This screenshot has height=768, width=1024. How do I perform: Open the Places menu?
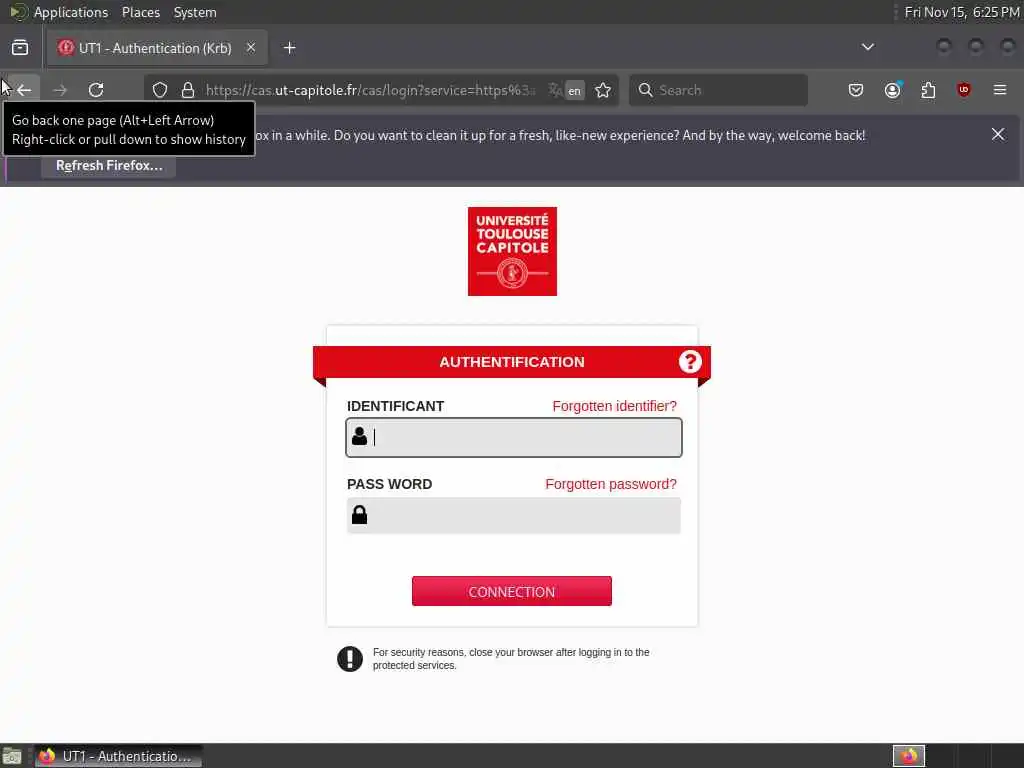tap(140, 12)
